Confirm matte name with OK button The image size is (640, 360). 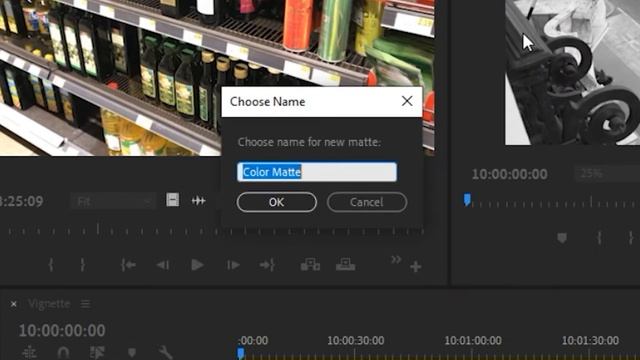[276, 202]
